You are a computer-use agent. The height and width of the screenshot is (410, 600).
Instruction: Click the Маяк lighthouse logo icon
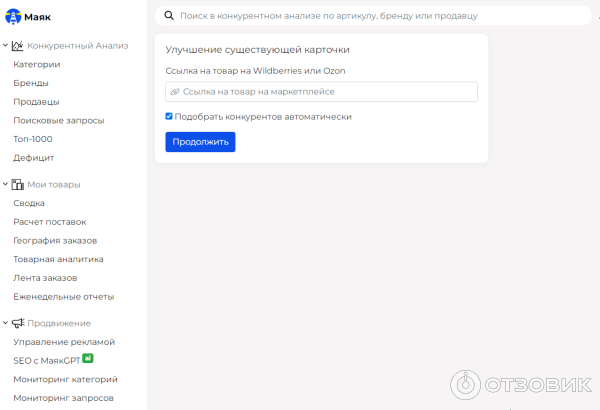tap(13, 16)
